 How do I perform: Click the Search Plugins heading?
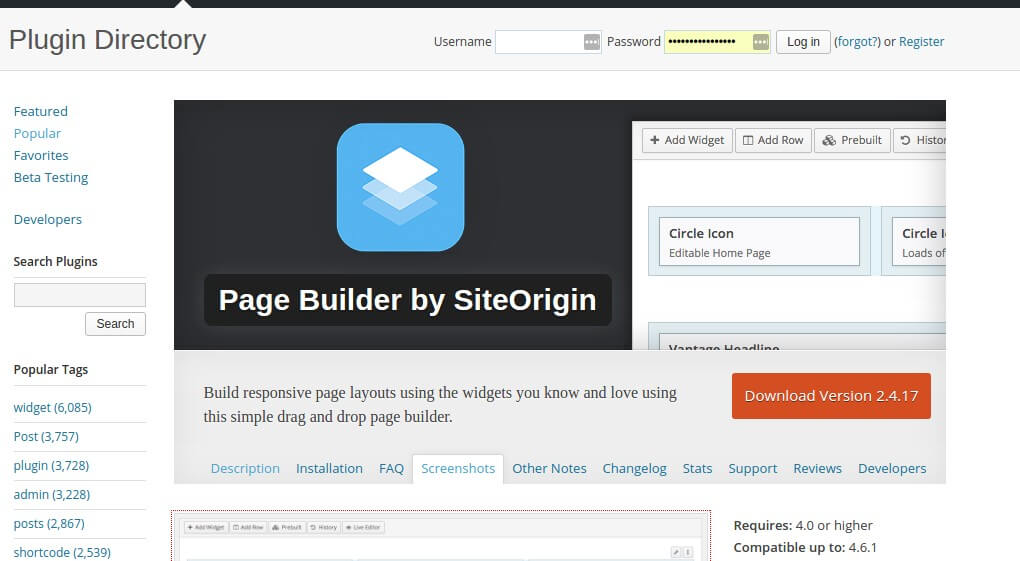[x=55, y=262]
